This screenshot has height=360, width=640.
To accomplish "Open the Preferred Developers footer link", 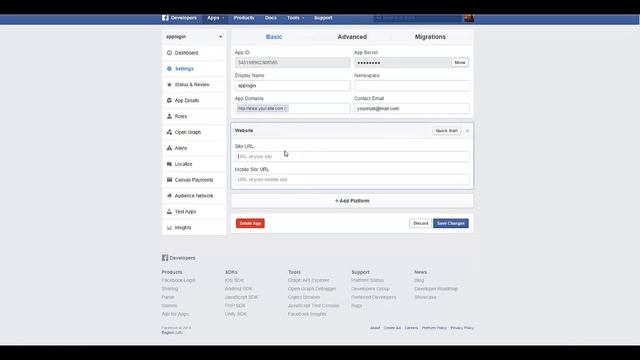I will (373, 297).
